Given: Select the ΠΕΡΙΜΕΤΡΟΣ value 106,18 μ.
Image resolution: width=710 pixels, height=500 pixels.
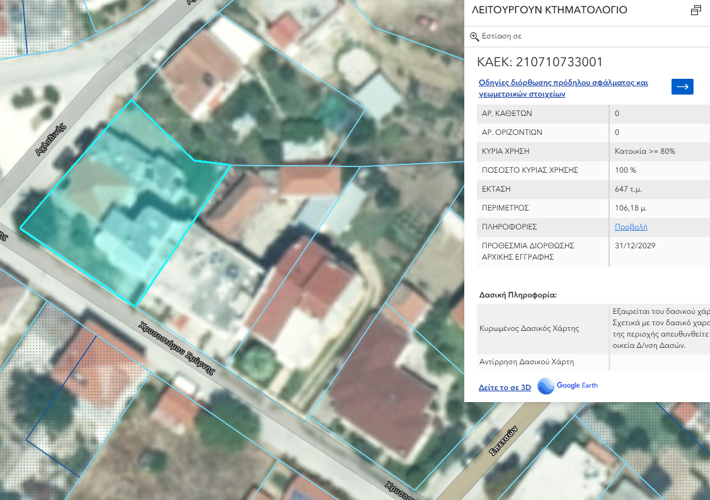Looking at the screenshot, I should coord(630,208).
